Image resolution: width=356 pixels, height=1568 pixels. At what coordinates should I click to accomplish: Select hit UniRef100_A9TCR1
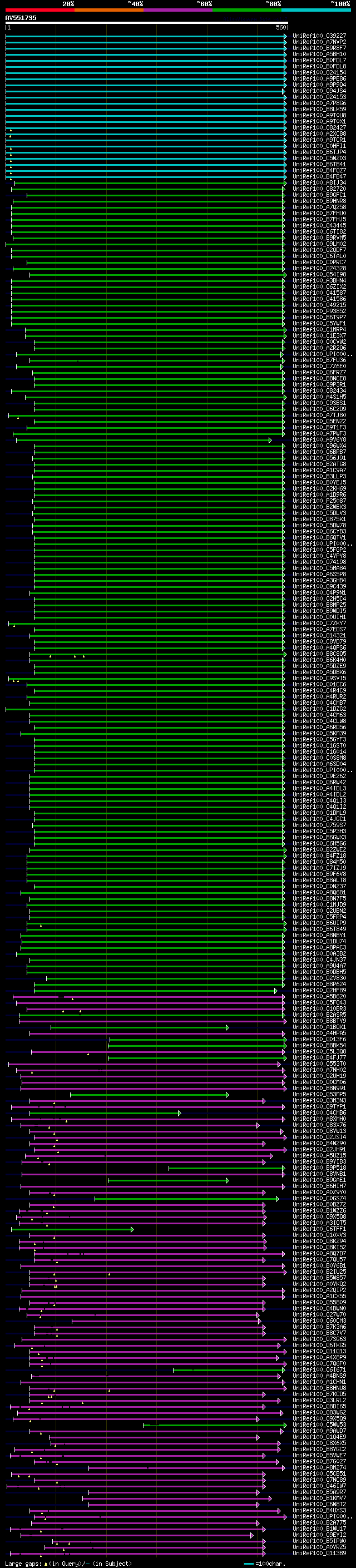319,140
